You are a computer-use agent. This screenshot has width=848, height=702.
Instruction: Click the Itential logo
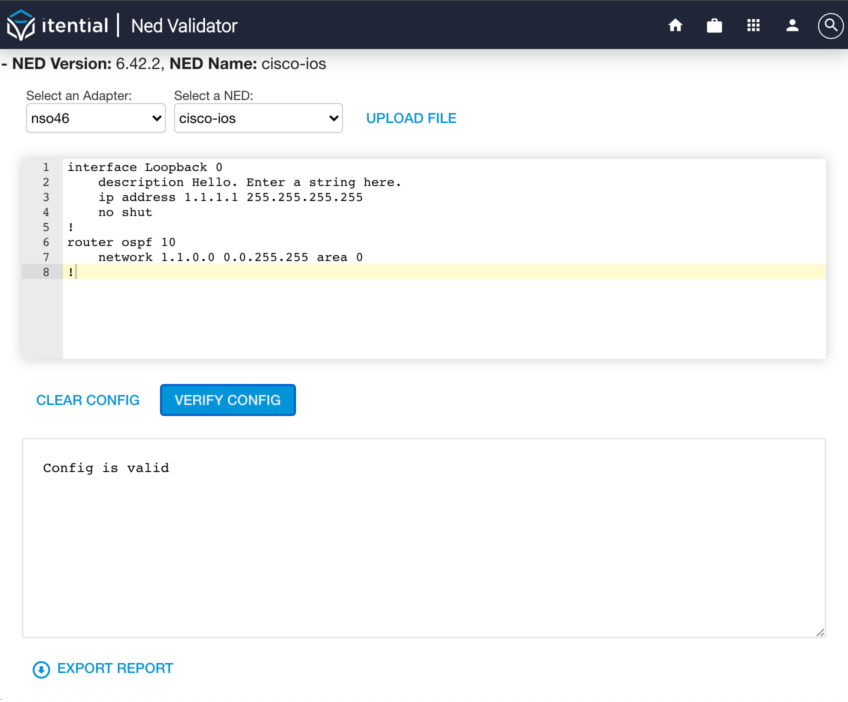[57, 25]
